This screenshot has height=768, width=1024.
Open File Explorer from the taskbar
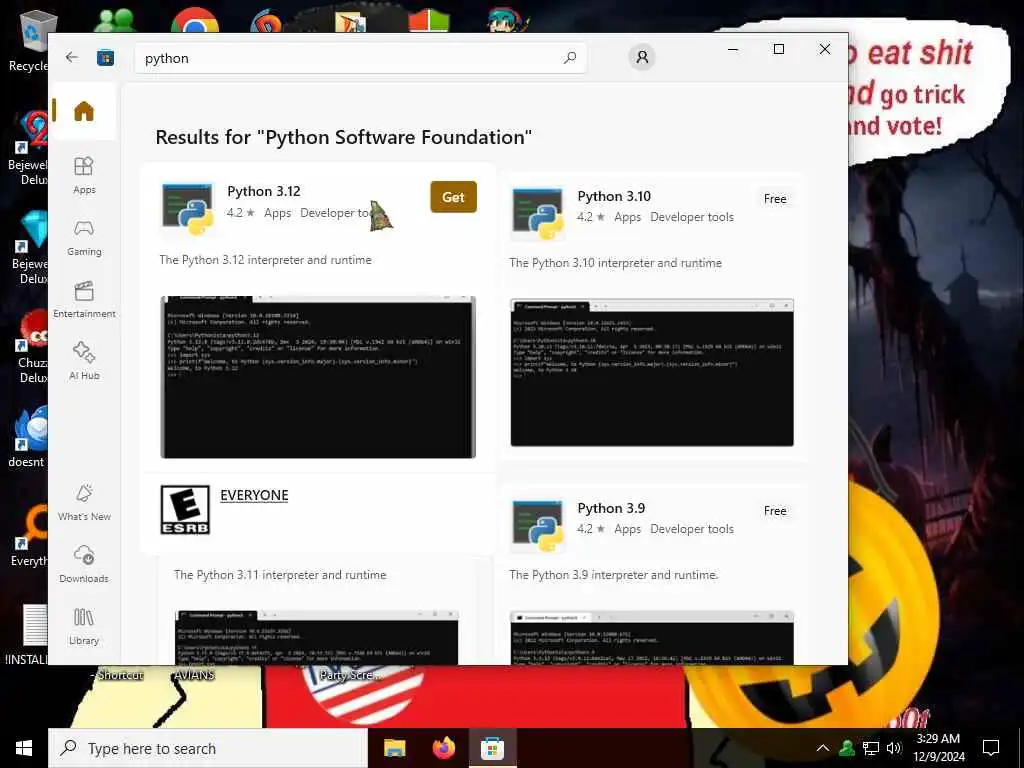[x=394, y=748]
